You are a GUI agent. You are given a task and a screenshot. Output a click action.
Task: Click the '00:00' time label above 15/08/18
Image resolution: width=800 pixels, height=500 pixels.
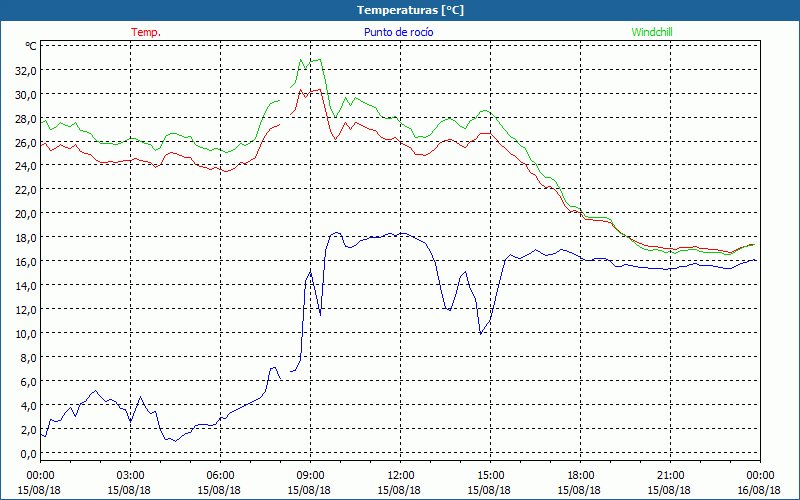(40, 476)
